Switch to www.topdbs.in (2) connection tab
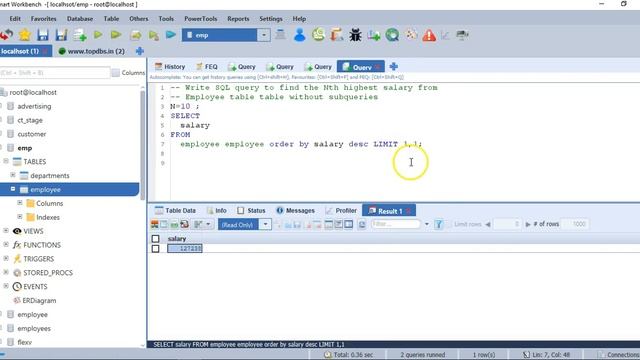This screenshot has width=640, height=360. (x=92, y=51)
